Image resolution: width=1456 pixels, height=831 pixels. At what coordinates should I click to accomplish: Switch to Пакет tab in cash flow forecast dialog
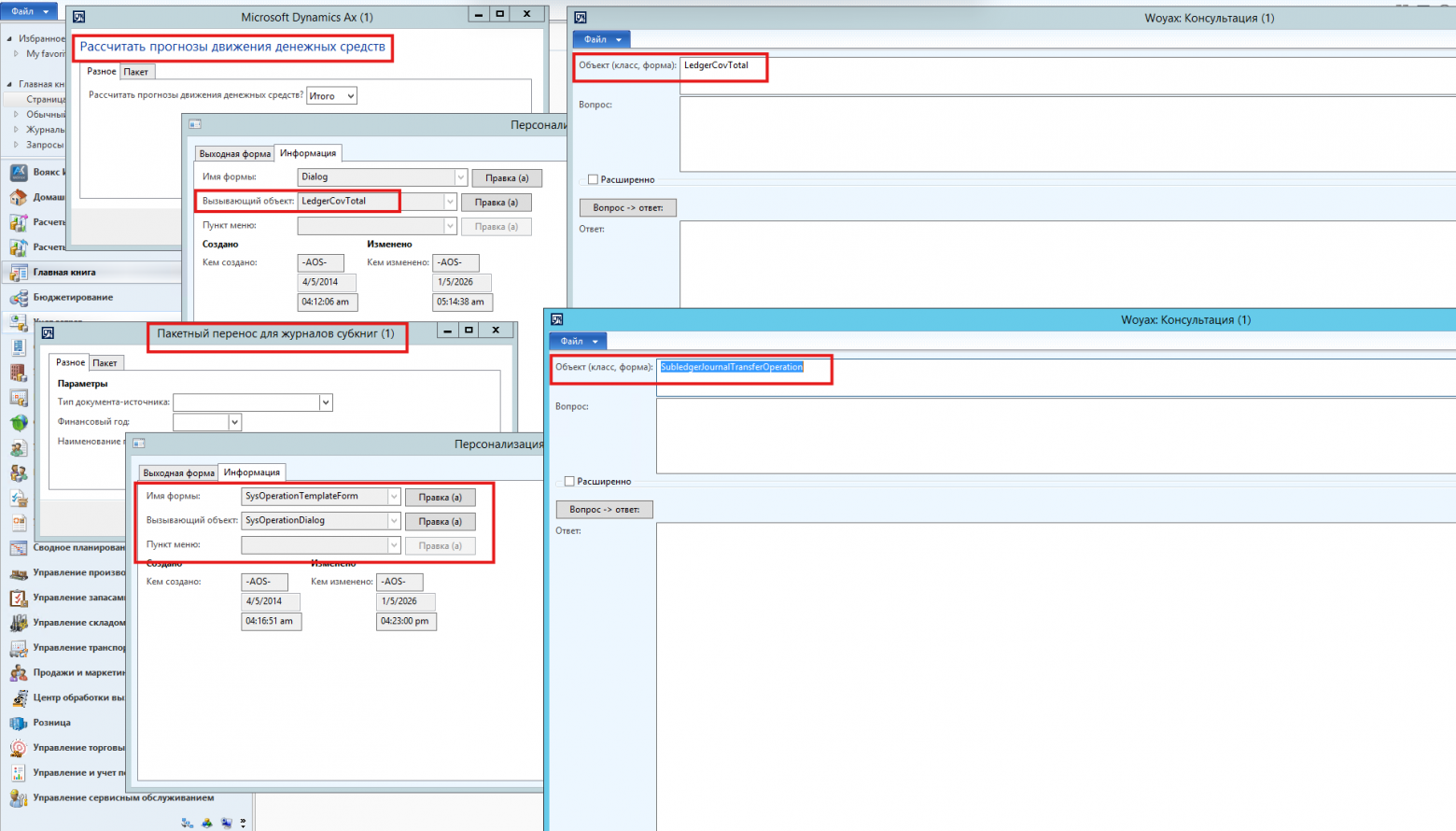(136, 72)
